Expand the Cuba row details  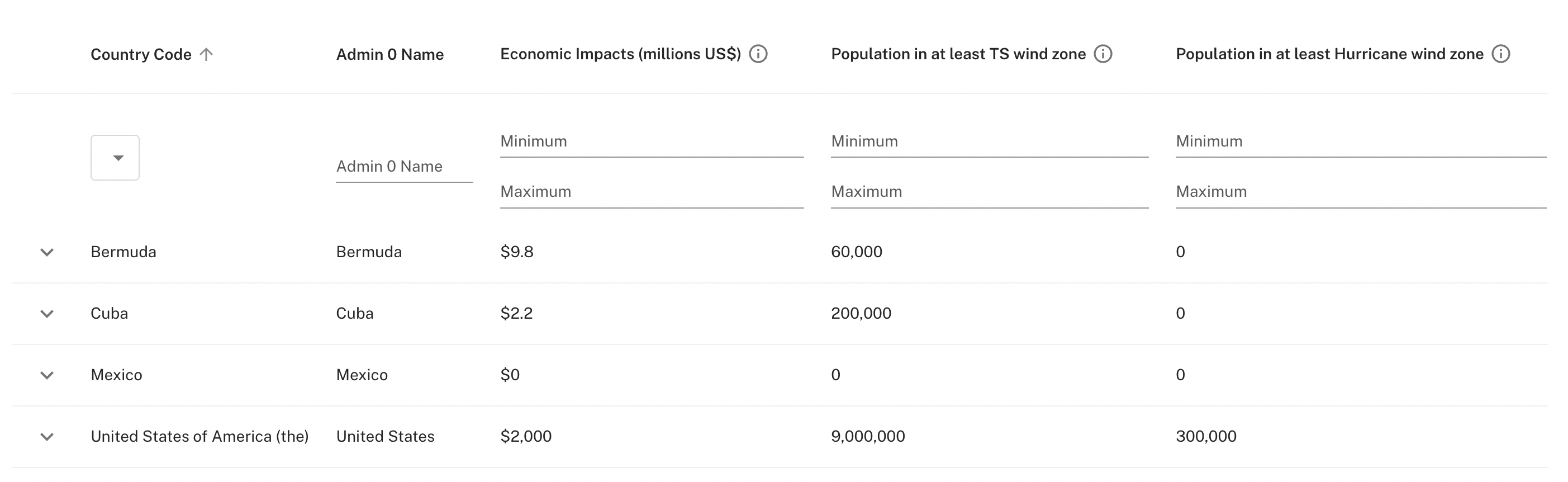click(47, 314)
